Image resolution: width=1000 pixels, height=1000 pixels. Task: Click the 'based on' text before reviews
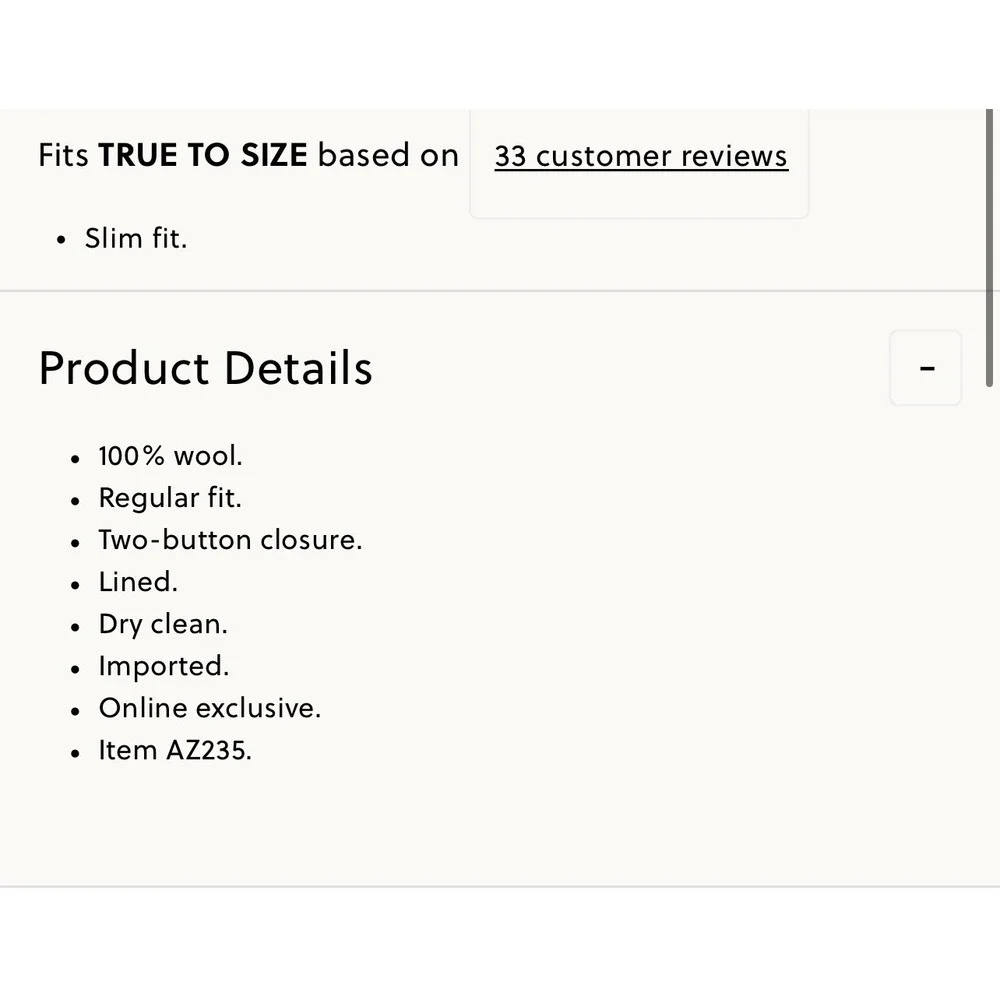[388, 155]
